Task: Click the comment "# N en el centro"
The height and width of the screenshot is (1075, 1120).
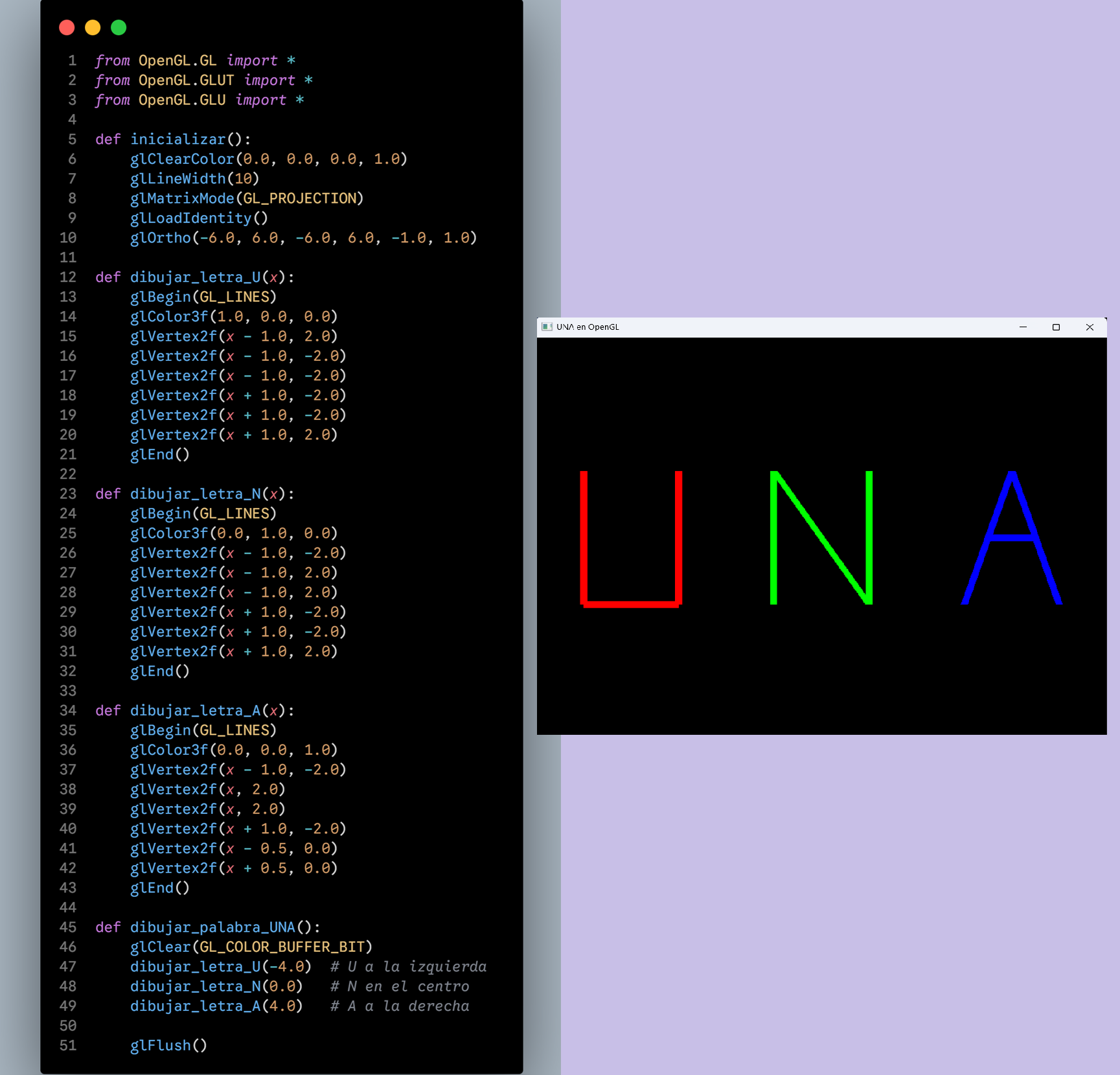Action: pyautogui.click(x=400, y=986)
